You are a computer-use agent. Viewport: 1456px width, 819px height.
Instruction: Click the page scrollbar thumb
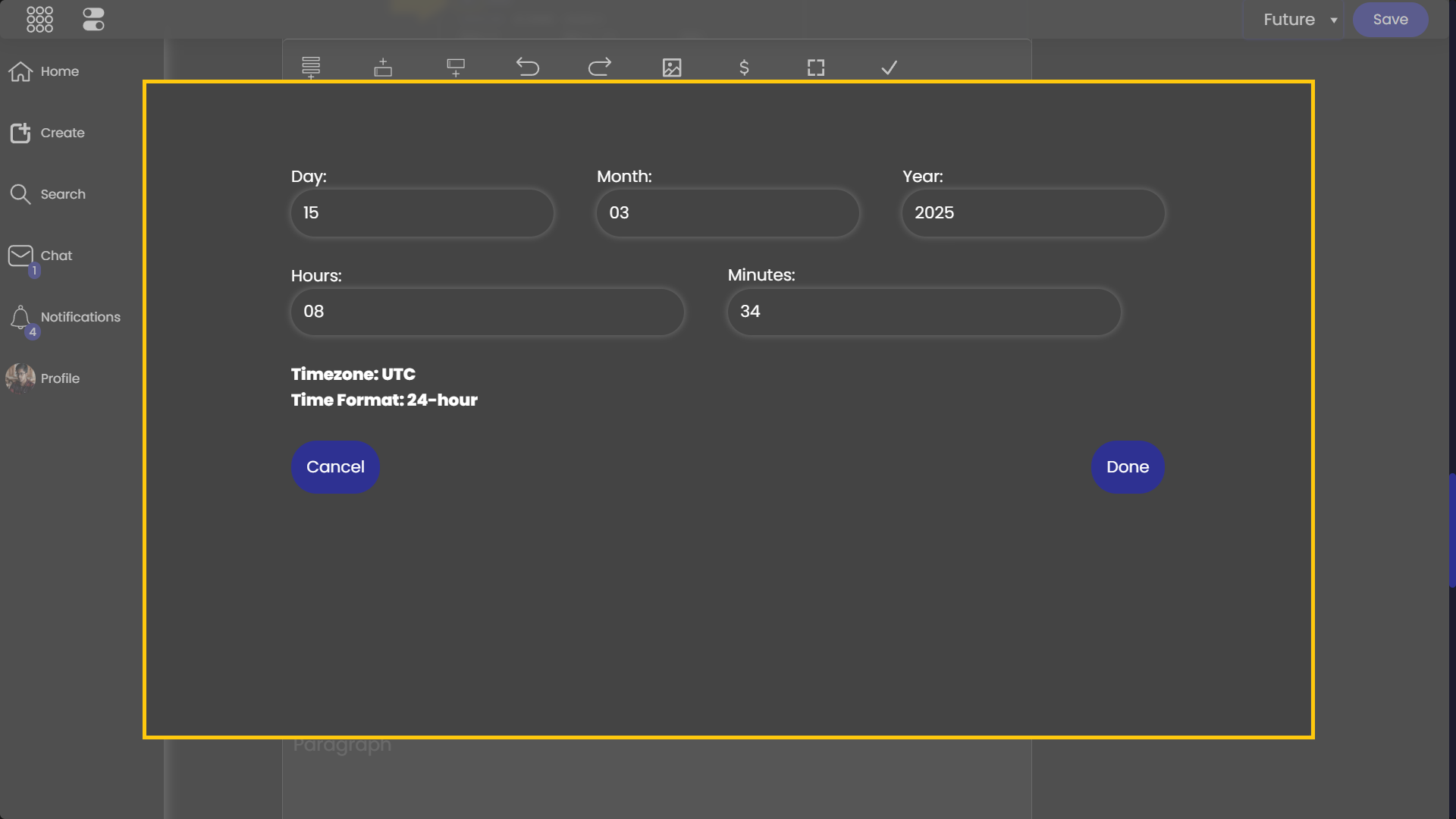pos(1452,530)
